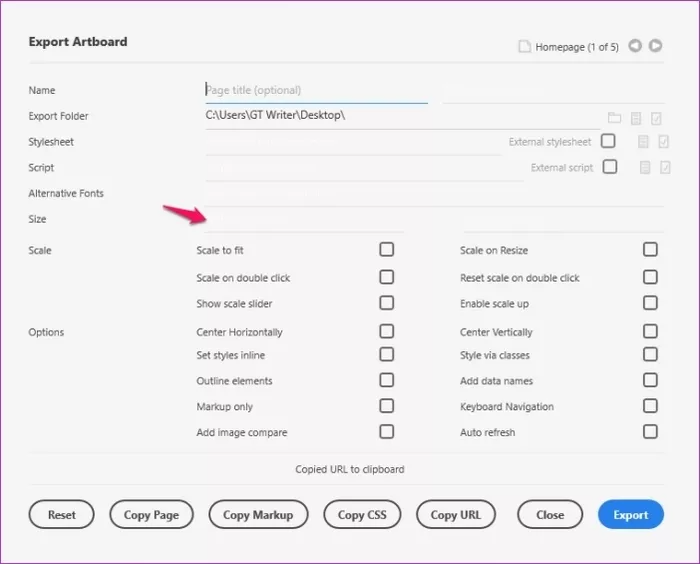Enable the External stylesheet checkbox
Image resolution: width=700 pixels, height=564 pixels.
pos(608,141)
